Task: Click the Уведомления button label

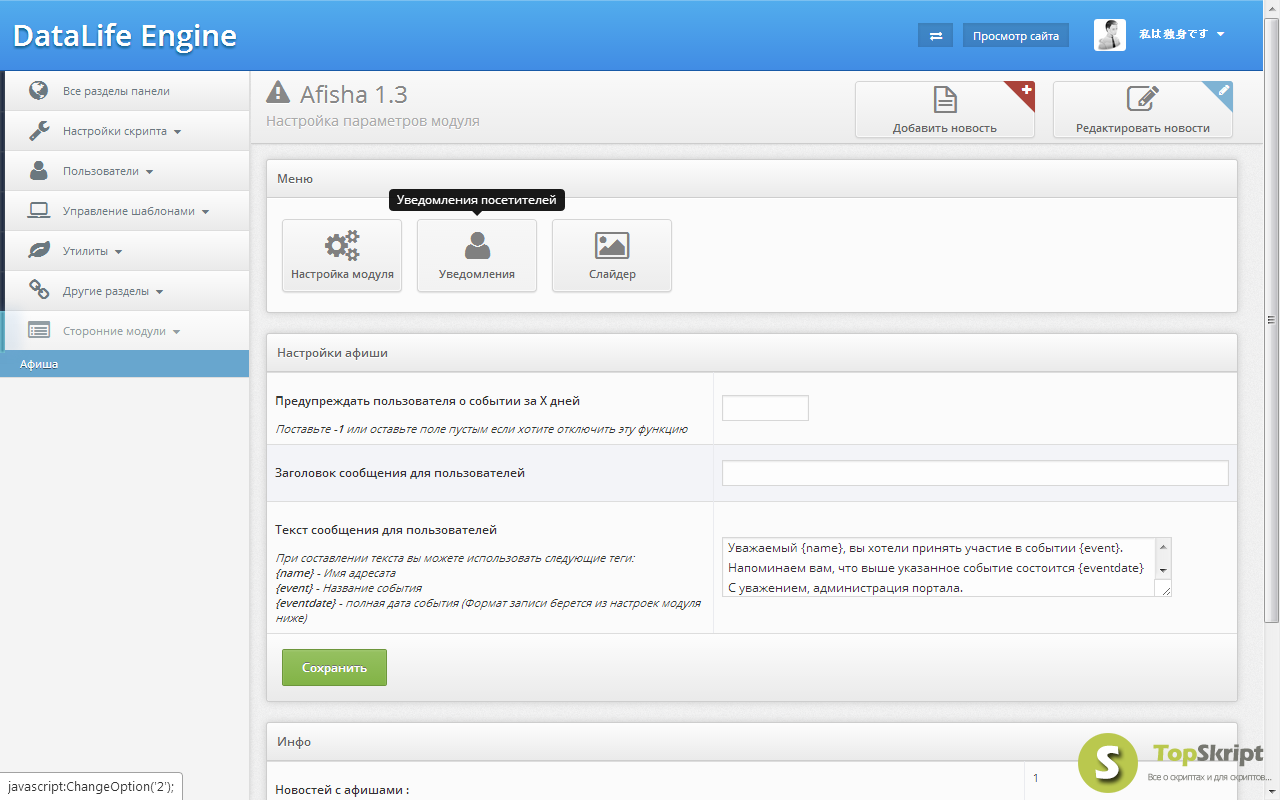Action: (477, 274)
